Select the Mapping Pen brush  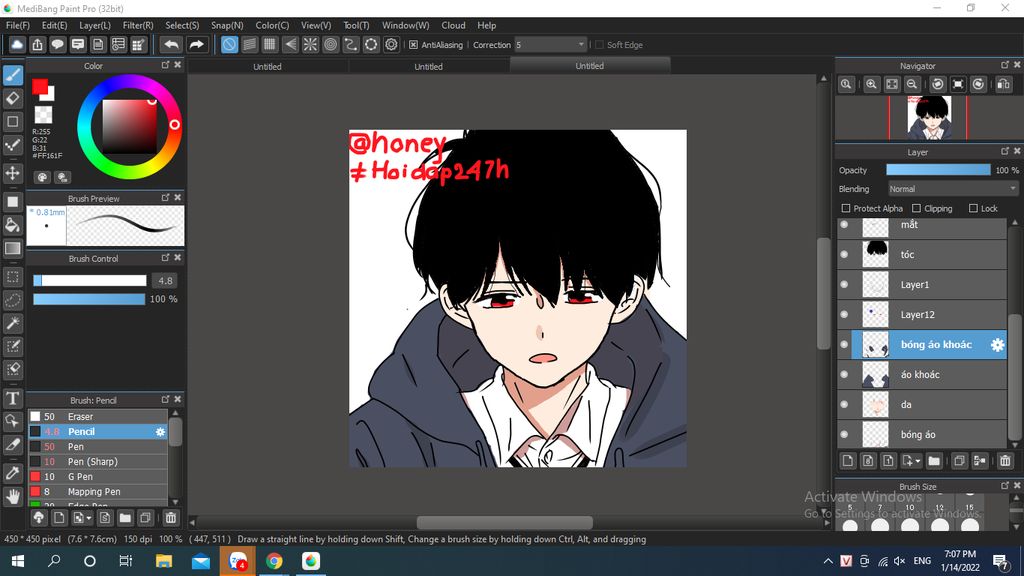98,492
